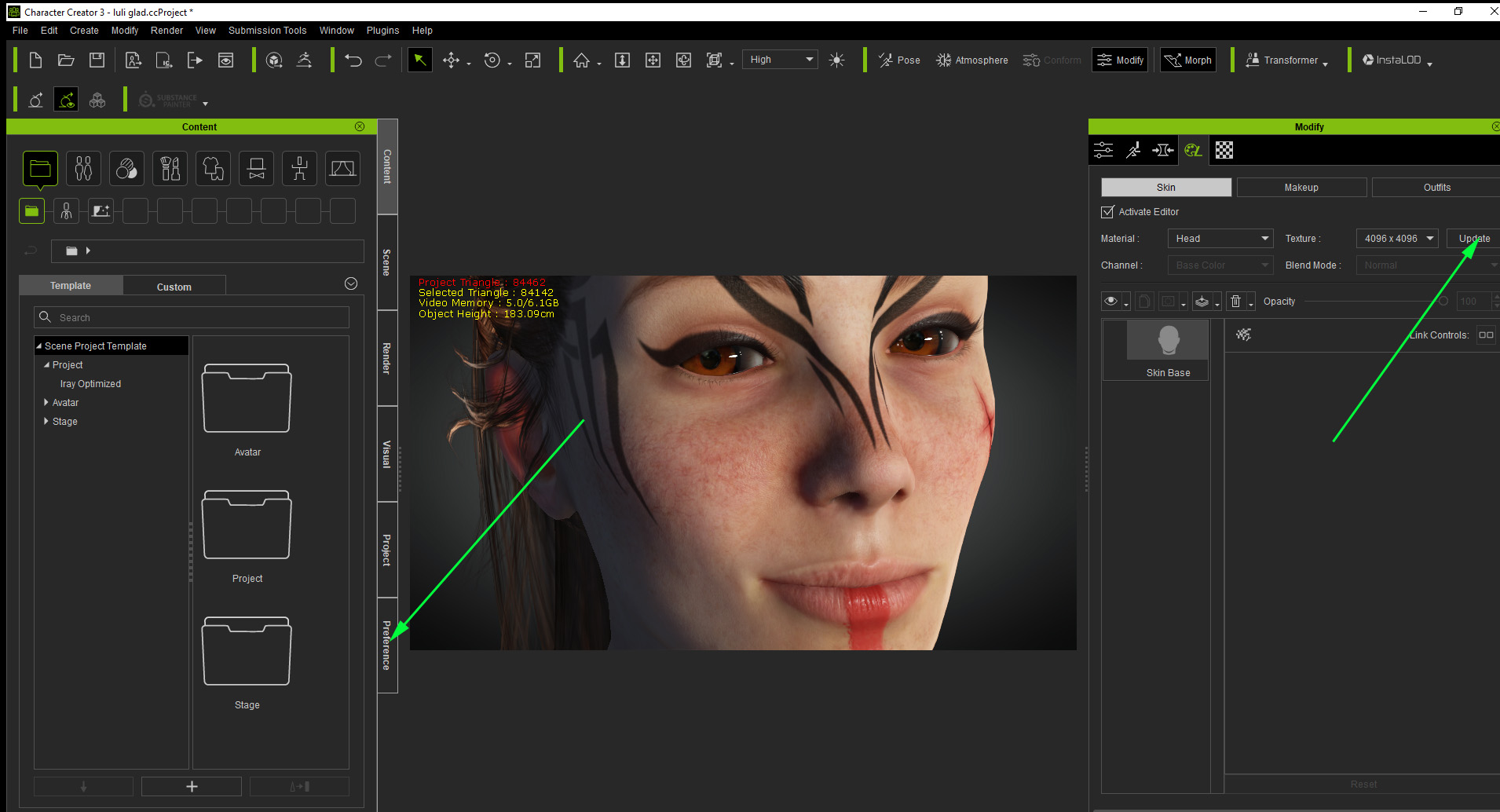
Task: Open the Project folder category icon
Action: [40, 169]
